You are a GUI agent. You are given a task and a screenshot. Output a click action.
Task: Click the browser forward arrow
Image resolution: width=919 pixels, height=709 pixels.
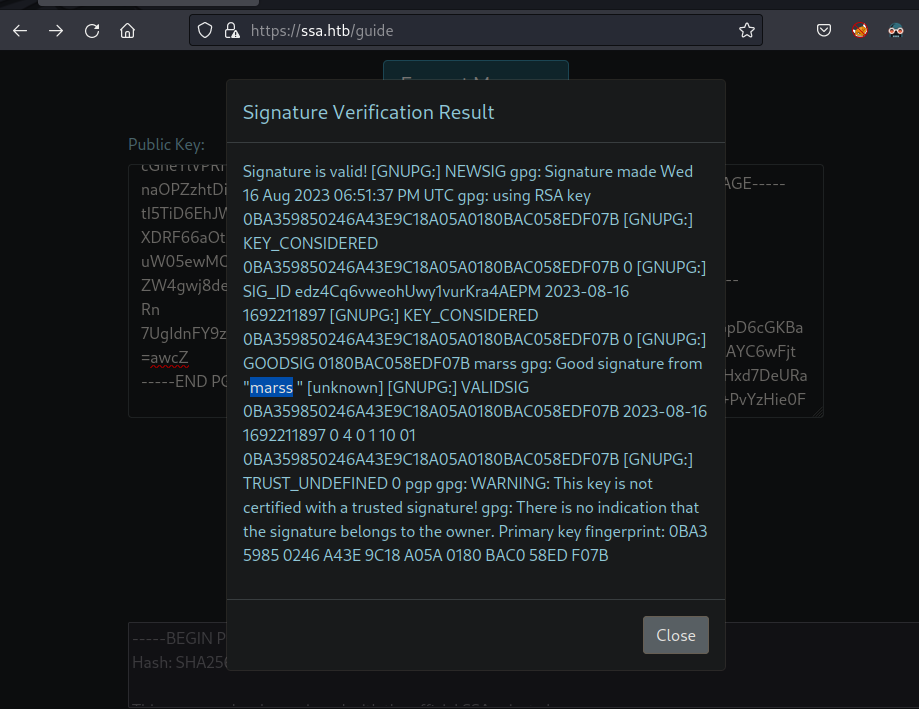click(56, 31)
